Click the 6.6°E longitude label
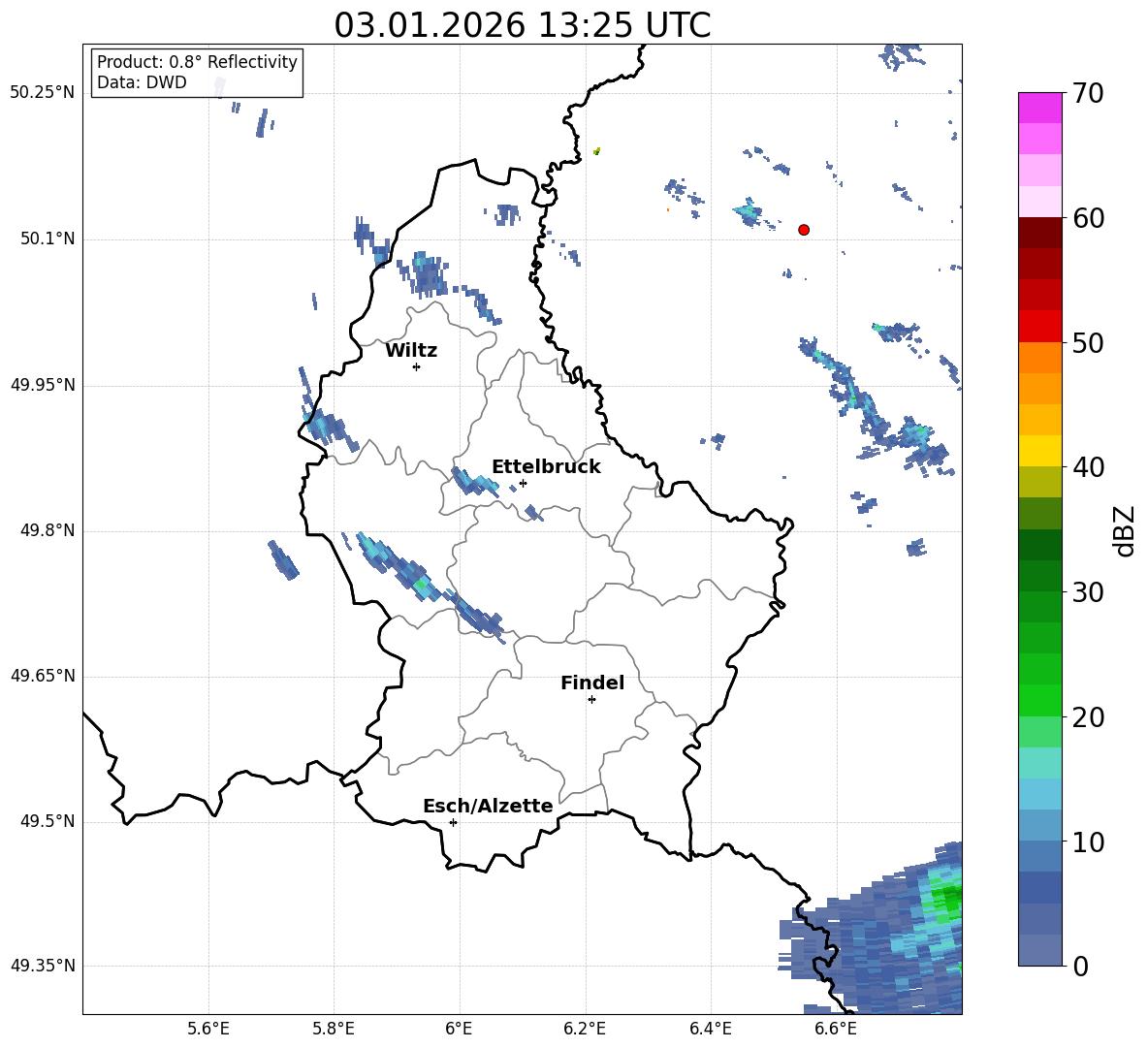This screenshot has width=1148, height=1048. [x=836, y=1029]
